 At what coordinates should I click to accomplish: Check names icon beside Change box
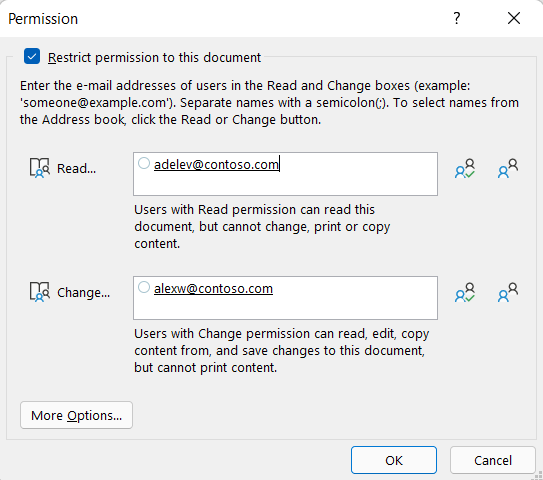pos(465,292)
